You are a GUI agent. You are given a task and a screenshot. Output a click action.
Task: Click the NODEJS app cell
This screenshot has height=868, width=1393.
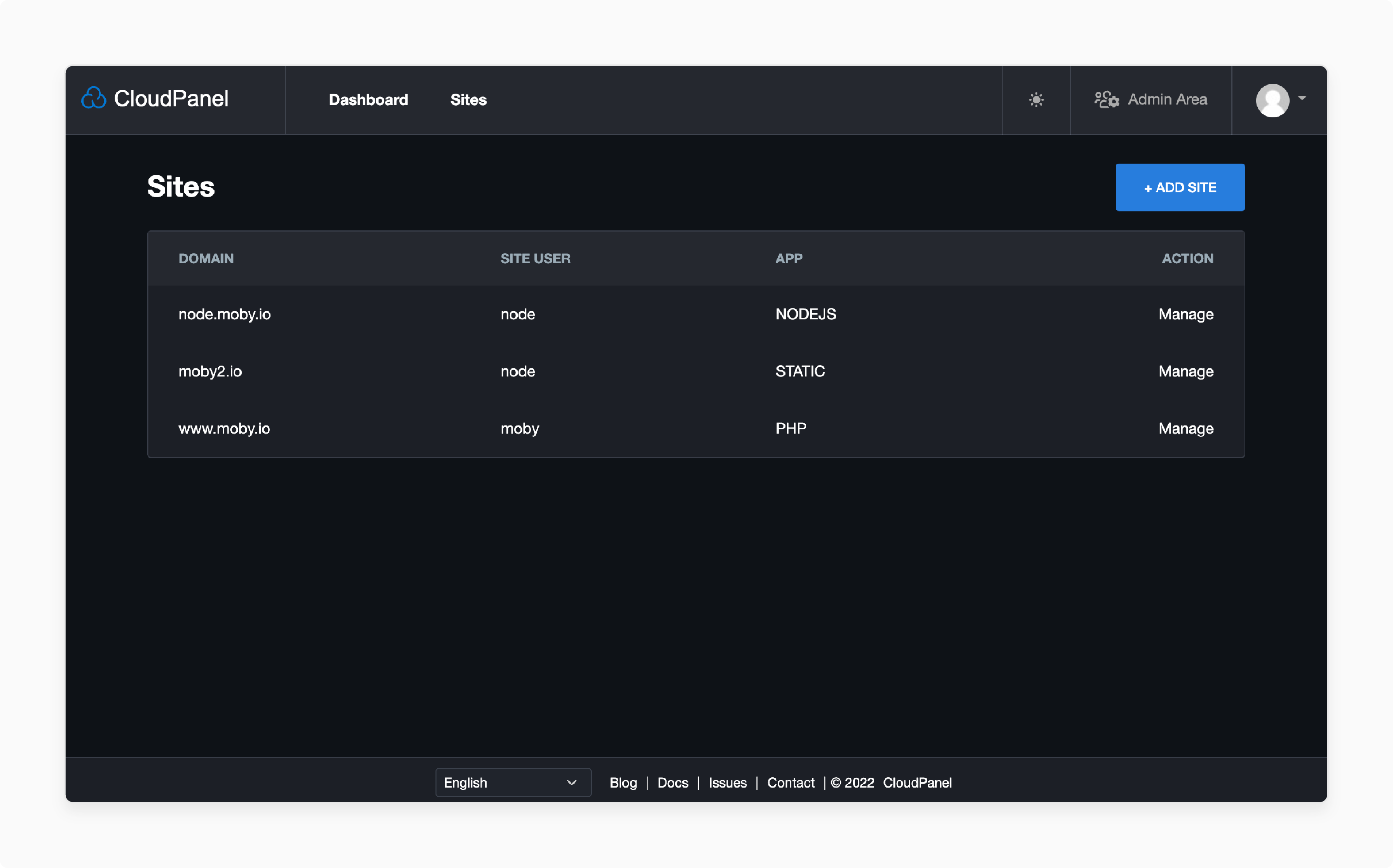pos(806,314)
